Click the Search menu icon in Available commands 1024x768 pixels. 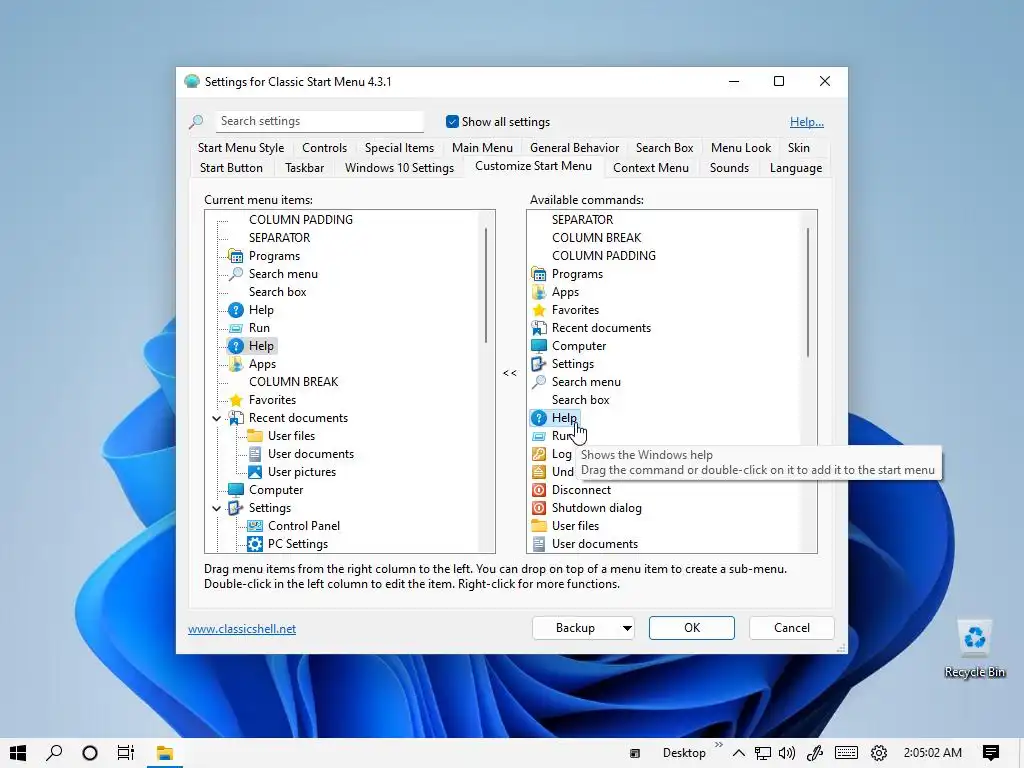pyautogui.click(x=539, y=381)
